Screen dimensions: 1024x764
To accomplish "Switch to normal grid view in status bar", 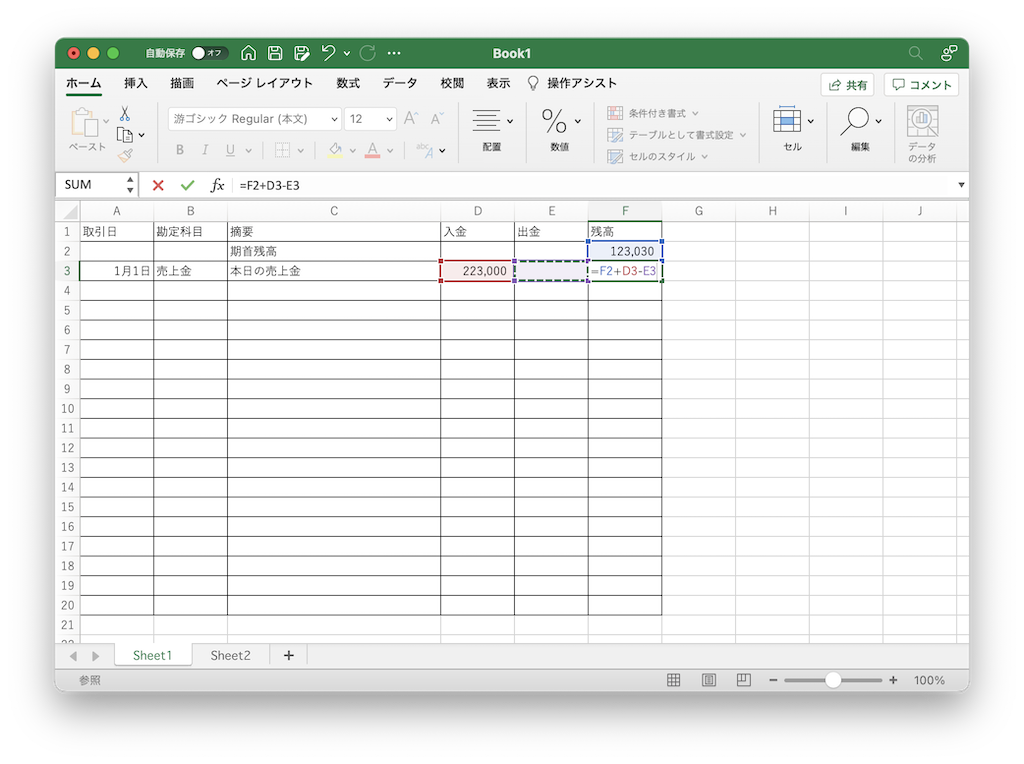I will 674,680.
